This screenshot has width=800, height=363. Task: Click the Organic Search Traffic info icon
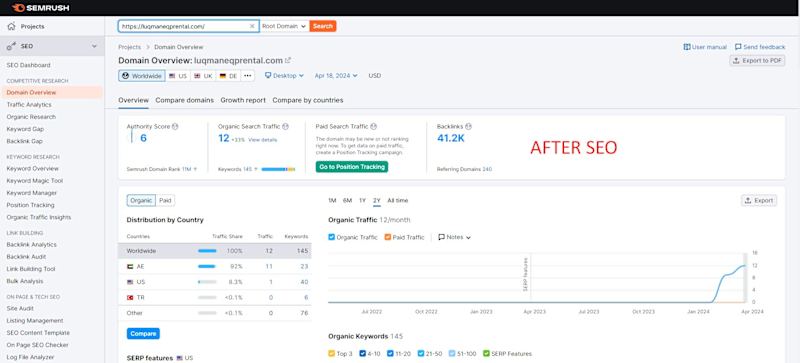(285, 127)
